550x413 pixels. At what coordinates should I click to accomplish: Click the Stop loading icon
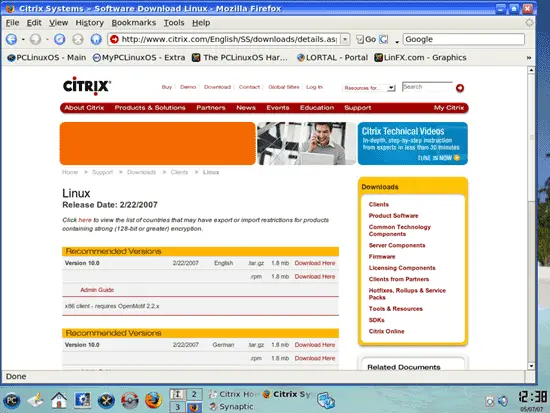click(x=78, y=39)
